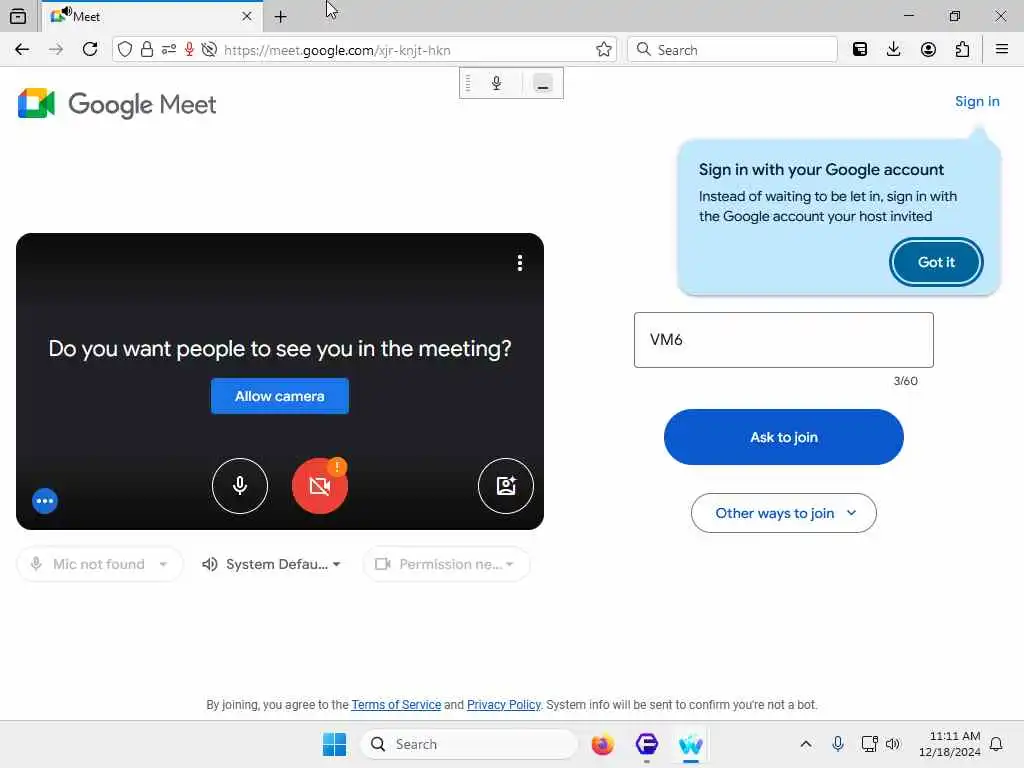Click the blocked camera indicator in address bar

point(209,50)
